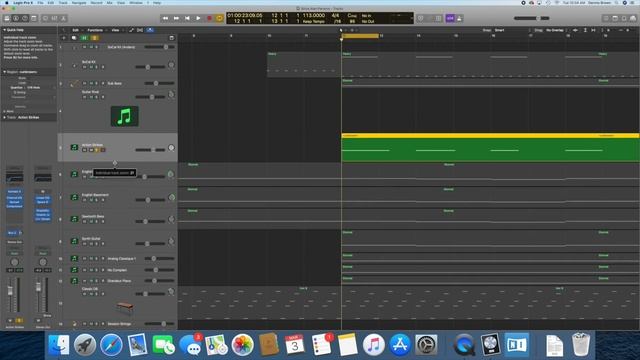Select the Action Strikes track icon
Screen dimensions: 640x360
(74, 147)
